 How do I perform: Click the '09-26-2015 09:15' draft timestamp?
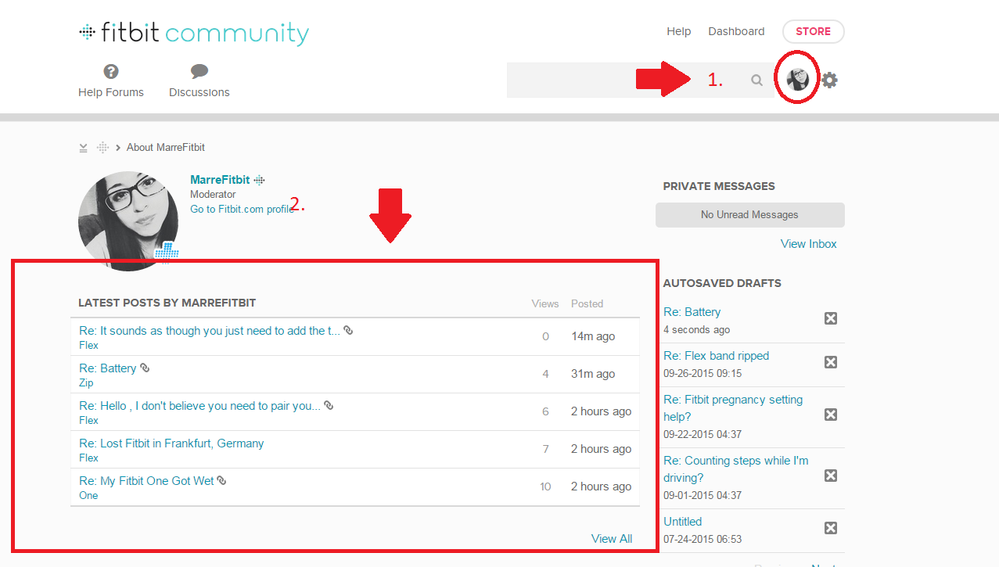pos(703,374)
